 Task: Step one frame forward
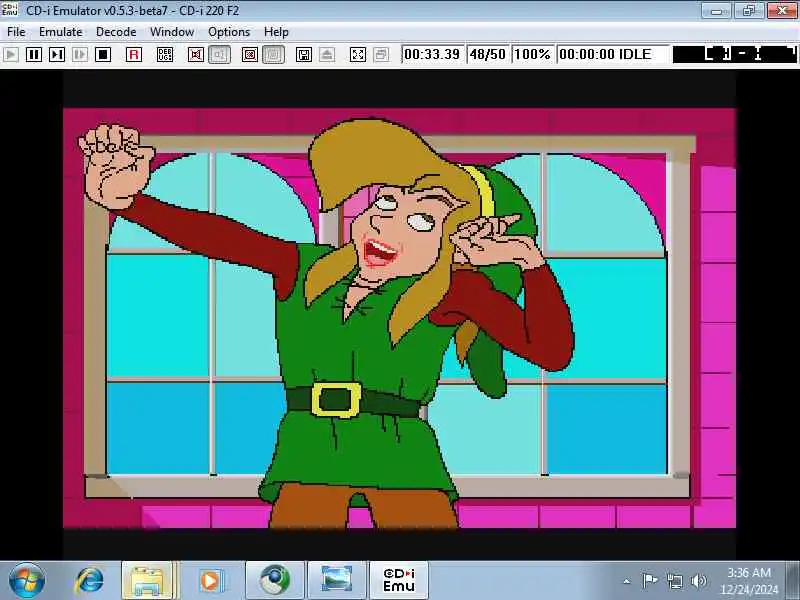(57, 55)
